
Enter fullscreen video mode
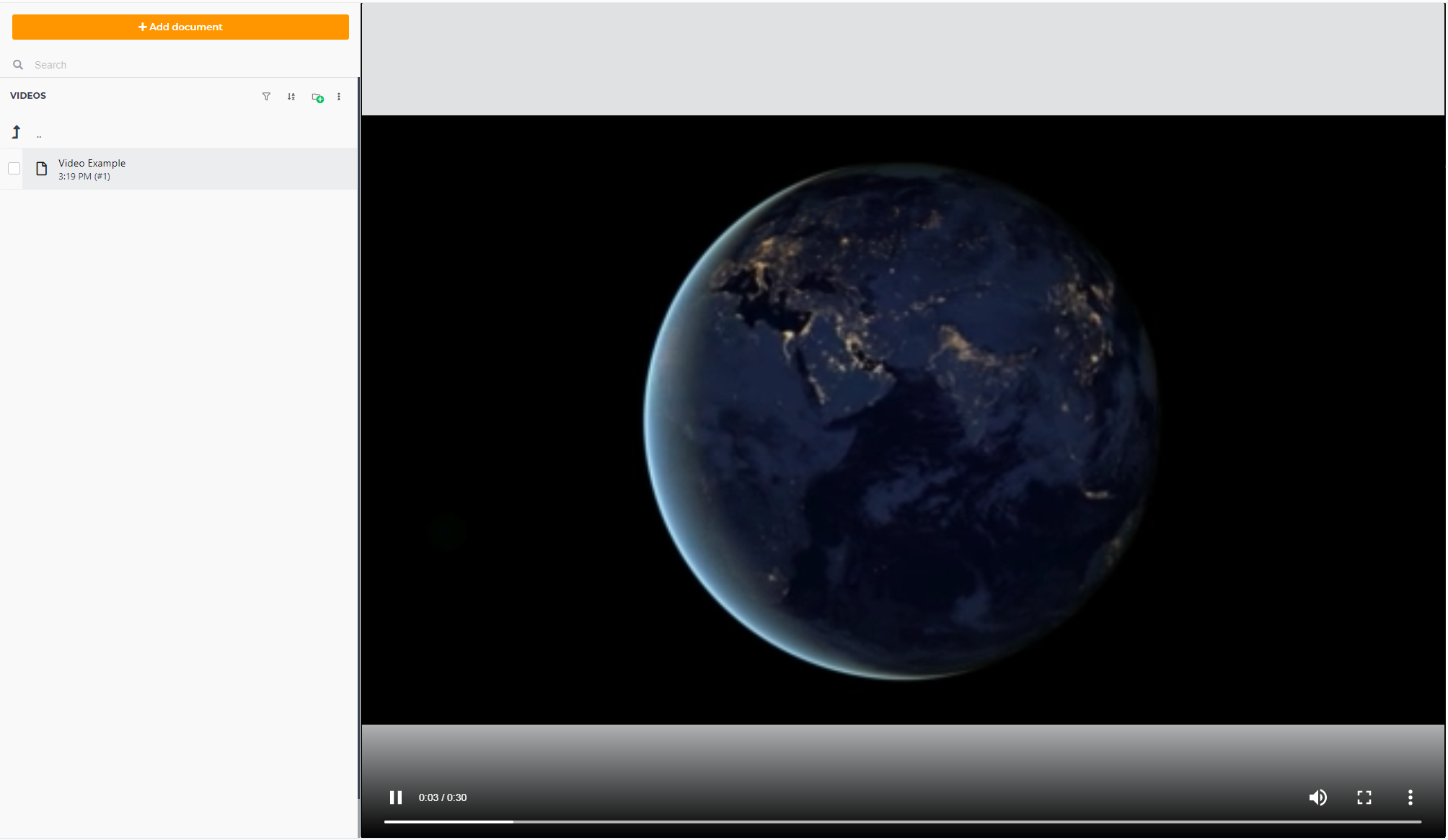(1364, 797)
